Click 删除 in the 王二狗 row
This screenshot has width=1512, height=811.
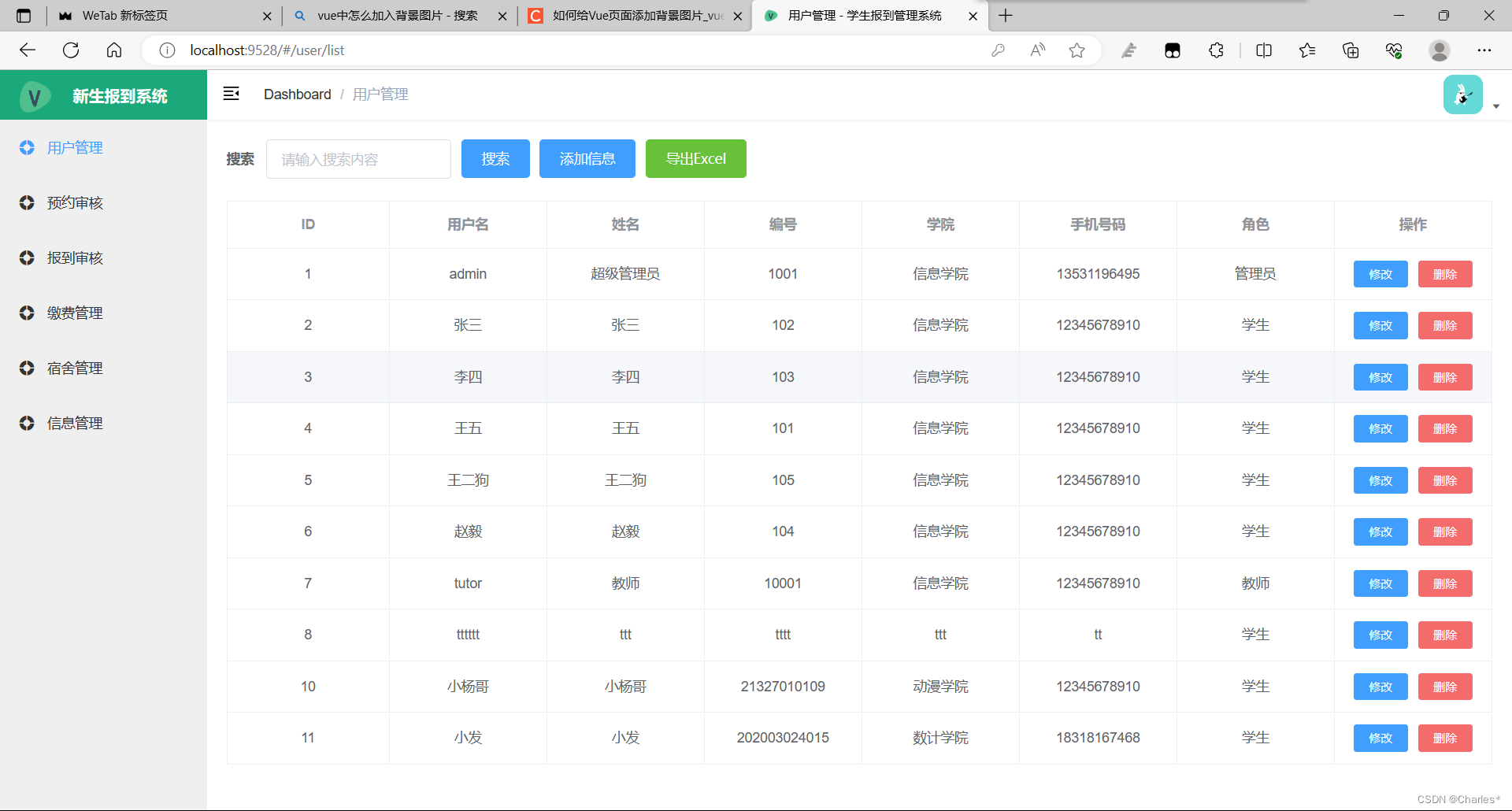pos(1445,480)
